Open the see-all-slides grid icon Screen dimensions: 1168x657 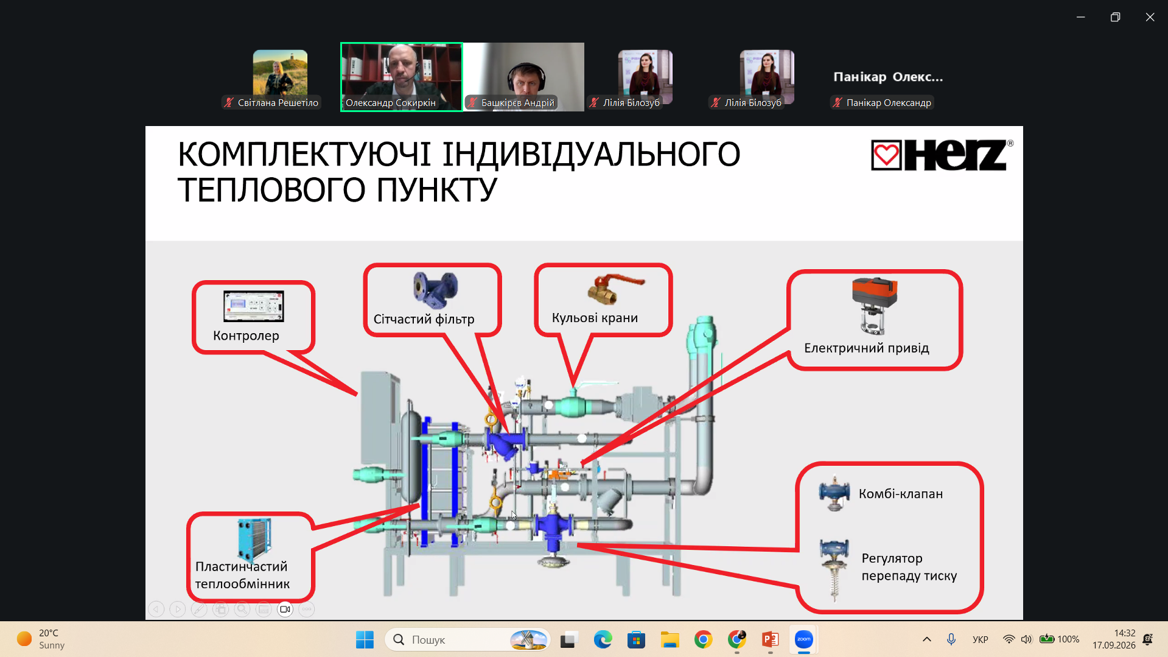(x=220, y=609)
